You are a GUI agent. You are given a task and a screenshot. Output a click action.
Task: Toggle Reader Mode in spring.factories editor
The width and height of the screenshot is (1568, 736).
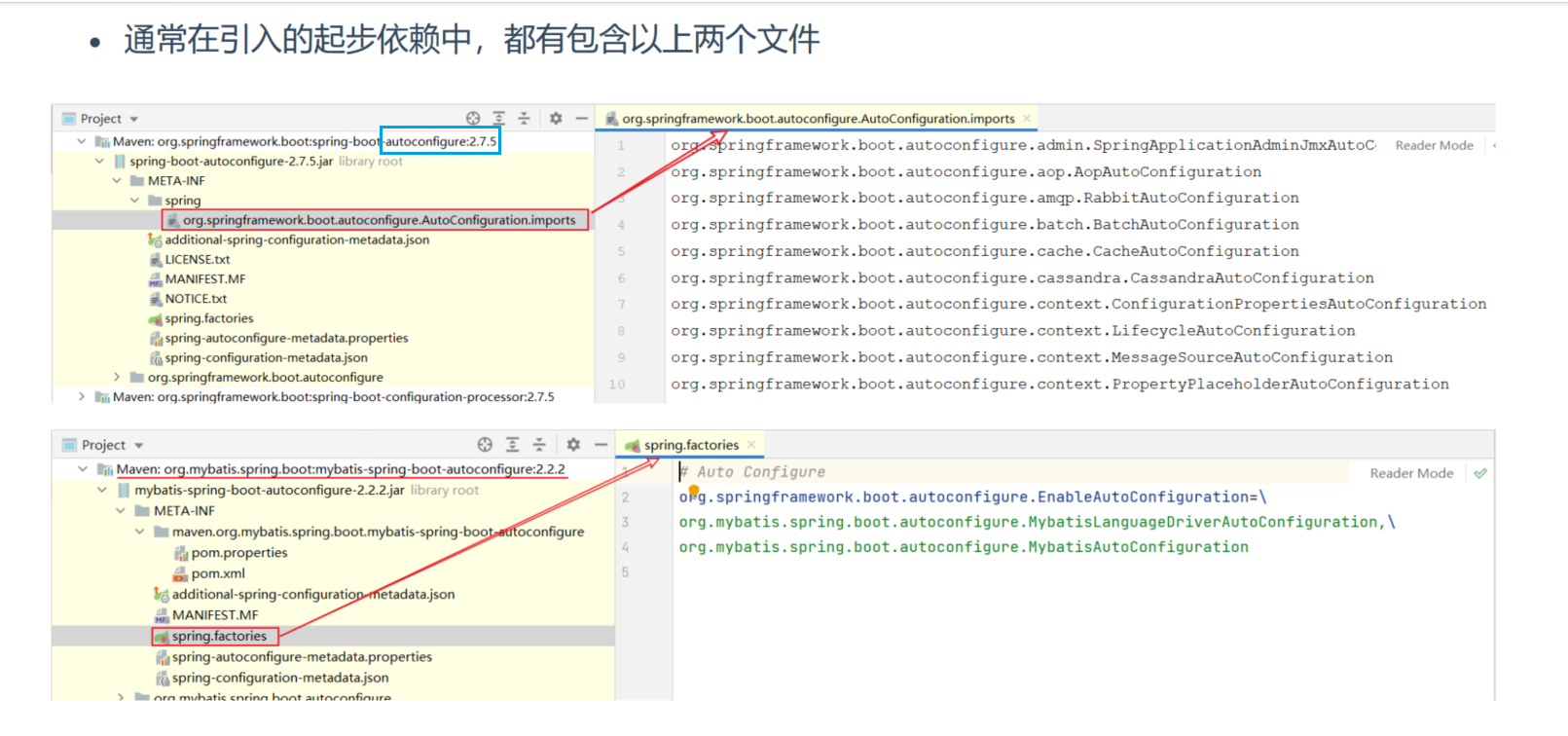1411,473
